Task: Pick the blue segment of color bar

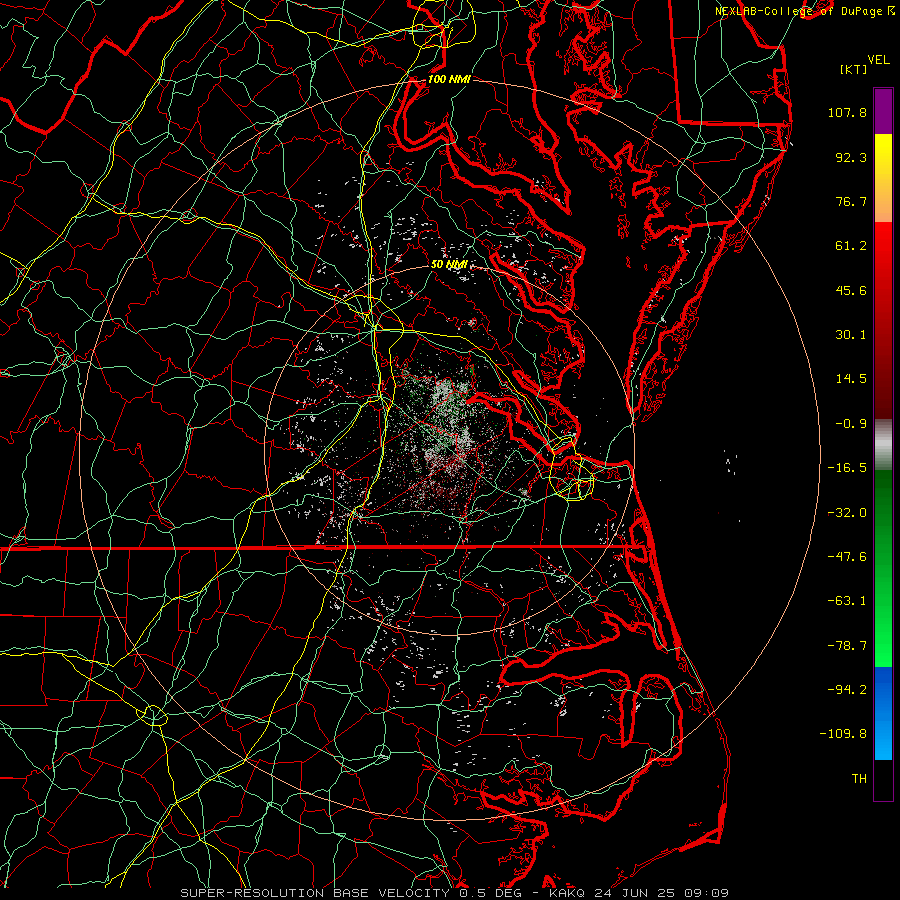Action: pos(883,713)
